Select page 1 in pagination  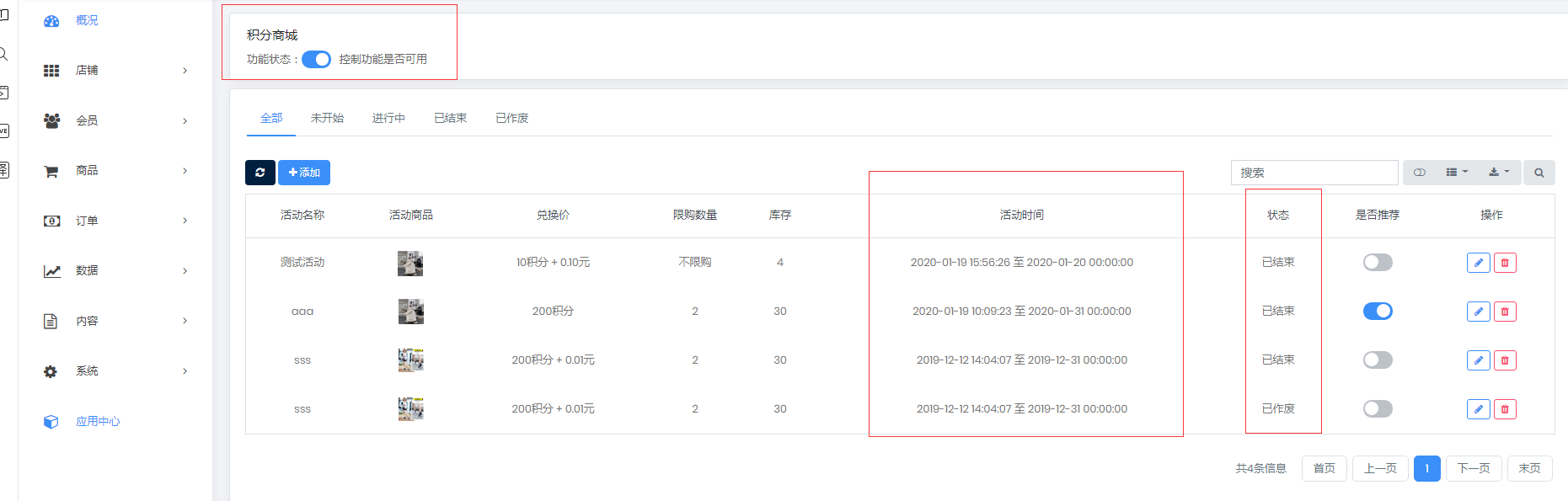1427,468
